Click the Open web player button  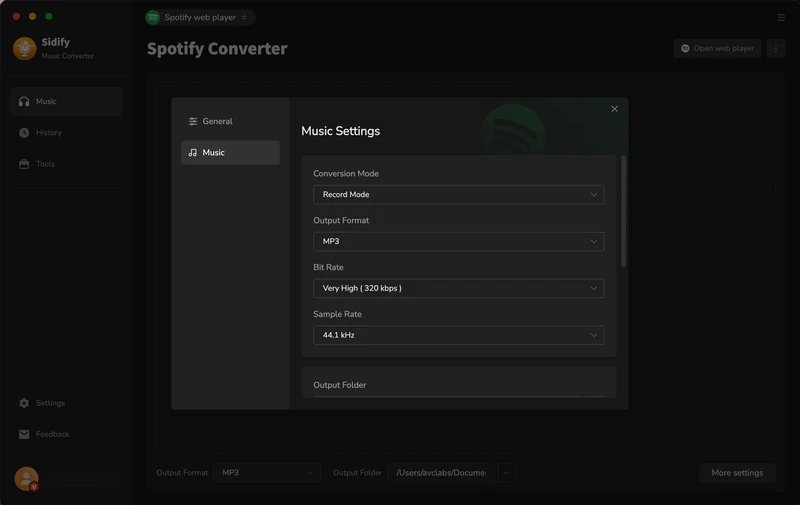(717, 48)
